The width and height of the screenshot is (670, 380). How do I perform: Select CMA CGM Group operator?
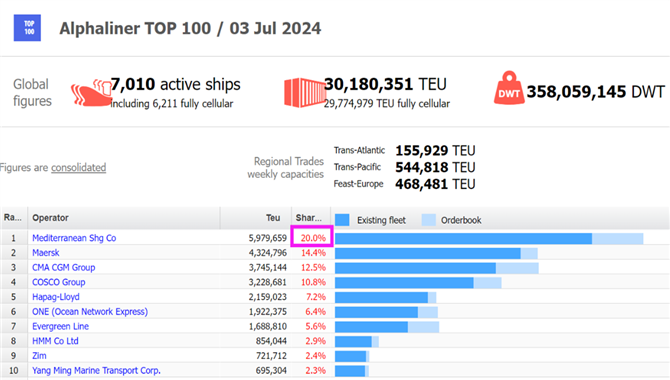(64, 268)
